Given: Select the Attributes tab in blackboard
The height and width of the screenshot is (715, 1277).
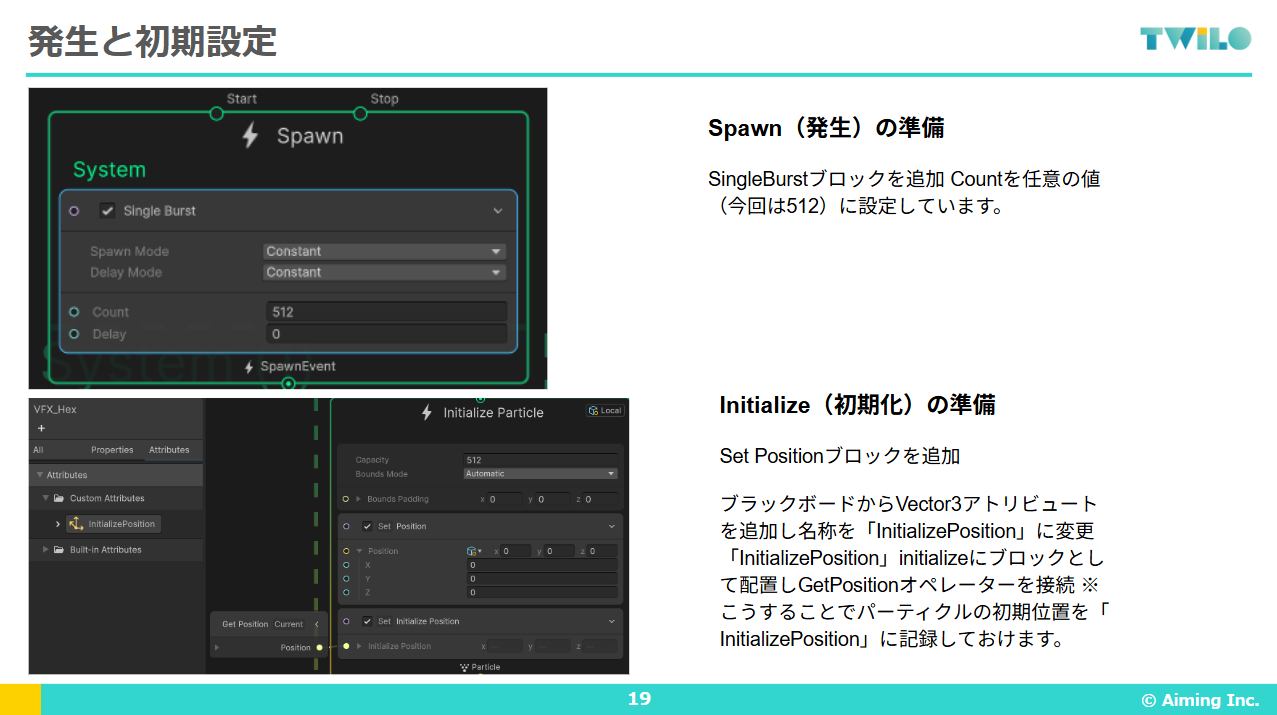Looking at the screenshot, I should pyautogui.click(x=169, y=450).
